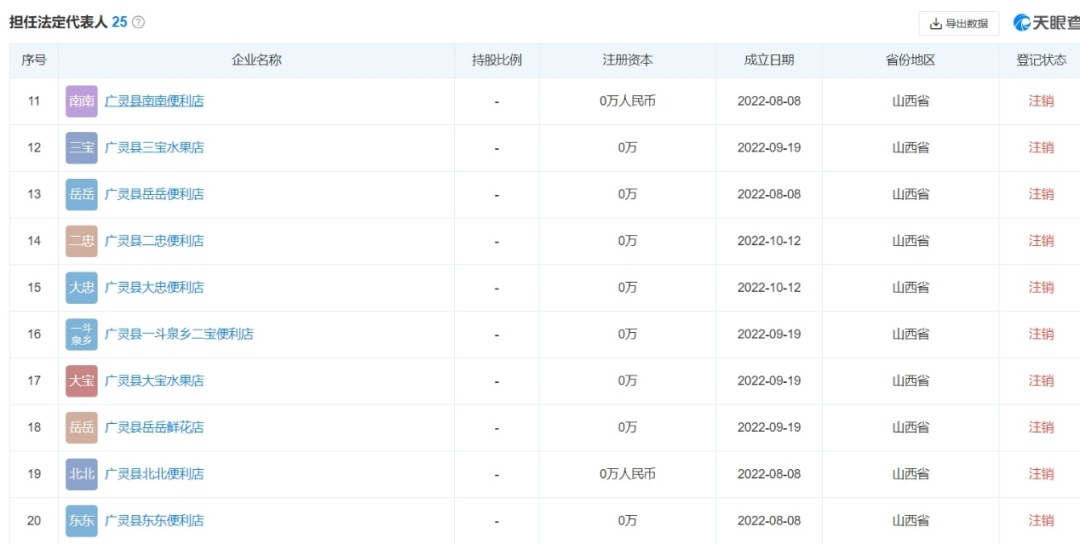This screenshot has height=544, width=1080.
Task: Open the 广灵县岳岳鲜花店 company link
Action: click(154, 427)
